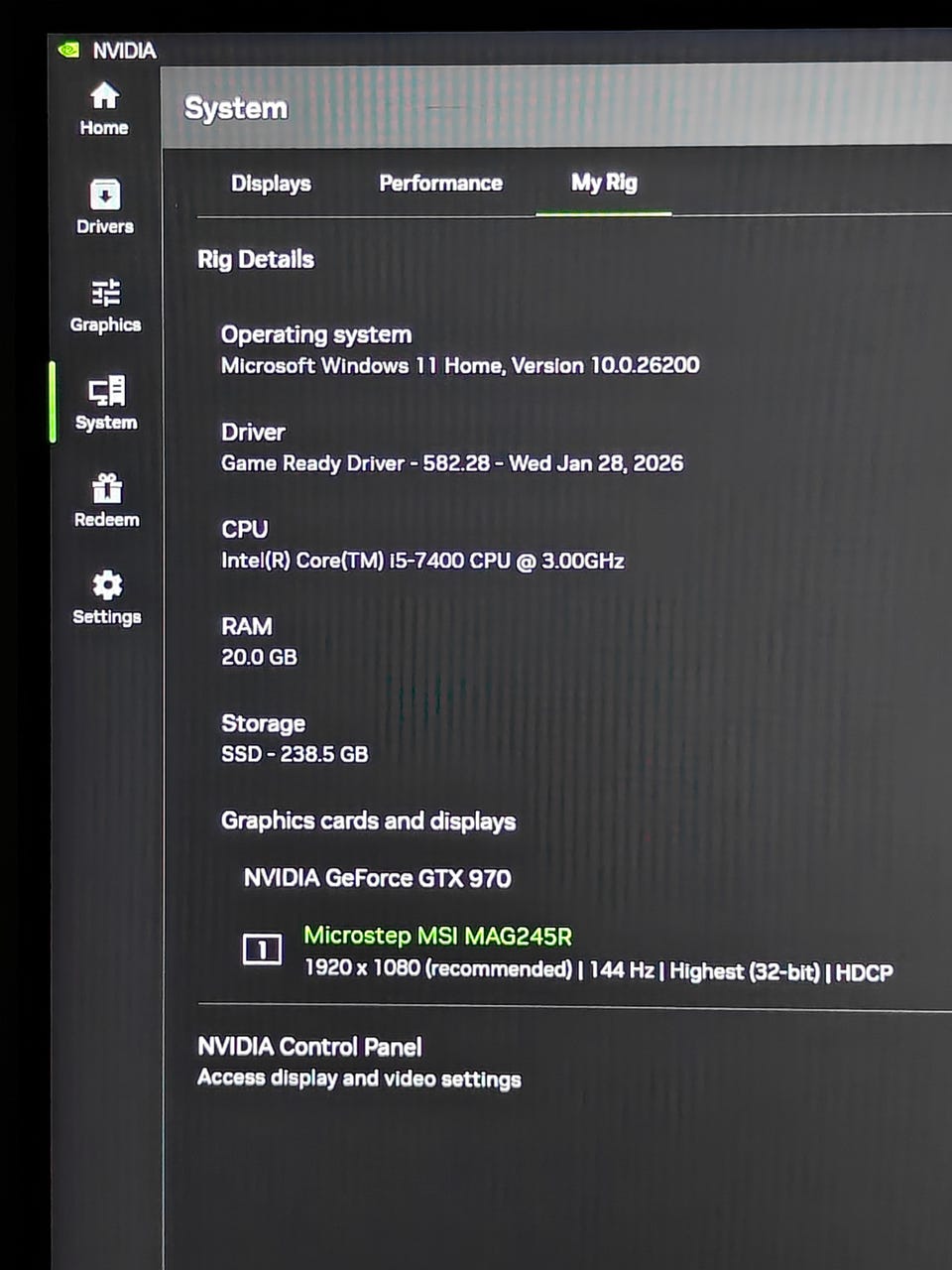Click Microstep MSI MAG245R display name
This screenshot has width=952, height=1270.
coord(437,936)
